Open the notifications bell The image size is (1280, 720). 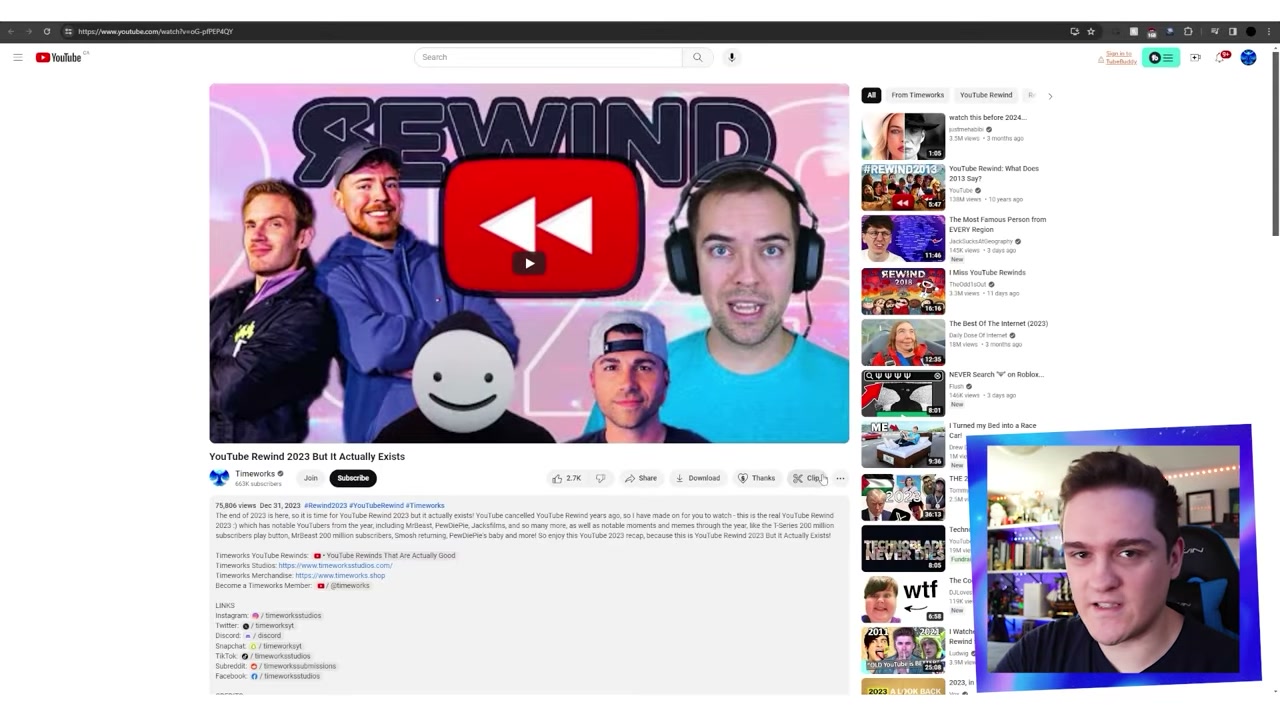click(1221, 58)
